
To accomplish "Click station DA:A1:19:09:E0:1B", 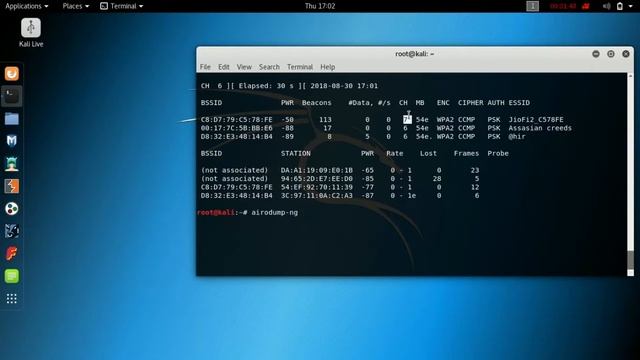I will point(317,170).
